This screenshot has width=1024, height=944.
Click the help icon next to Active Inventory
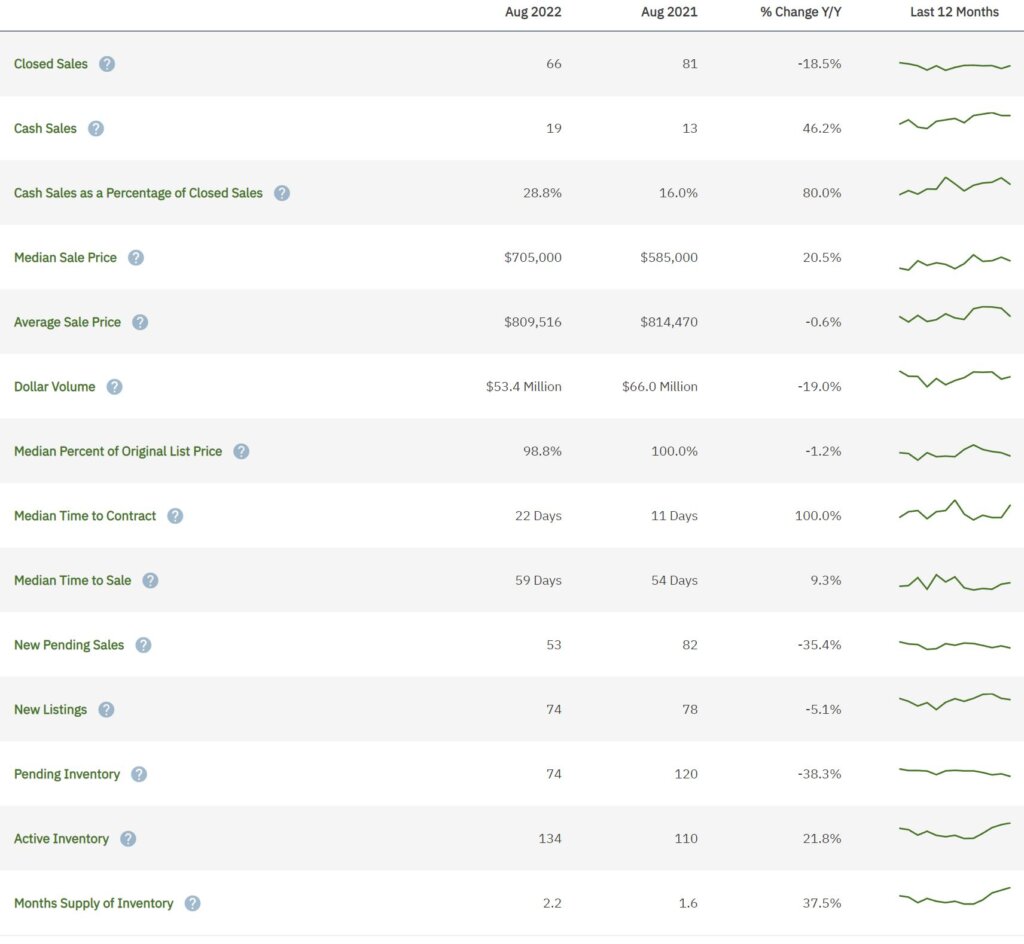128,839
